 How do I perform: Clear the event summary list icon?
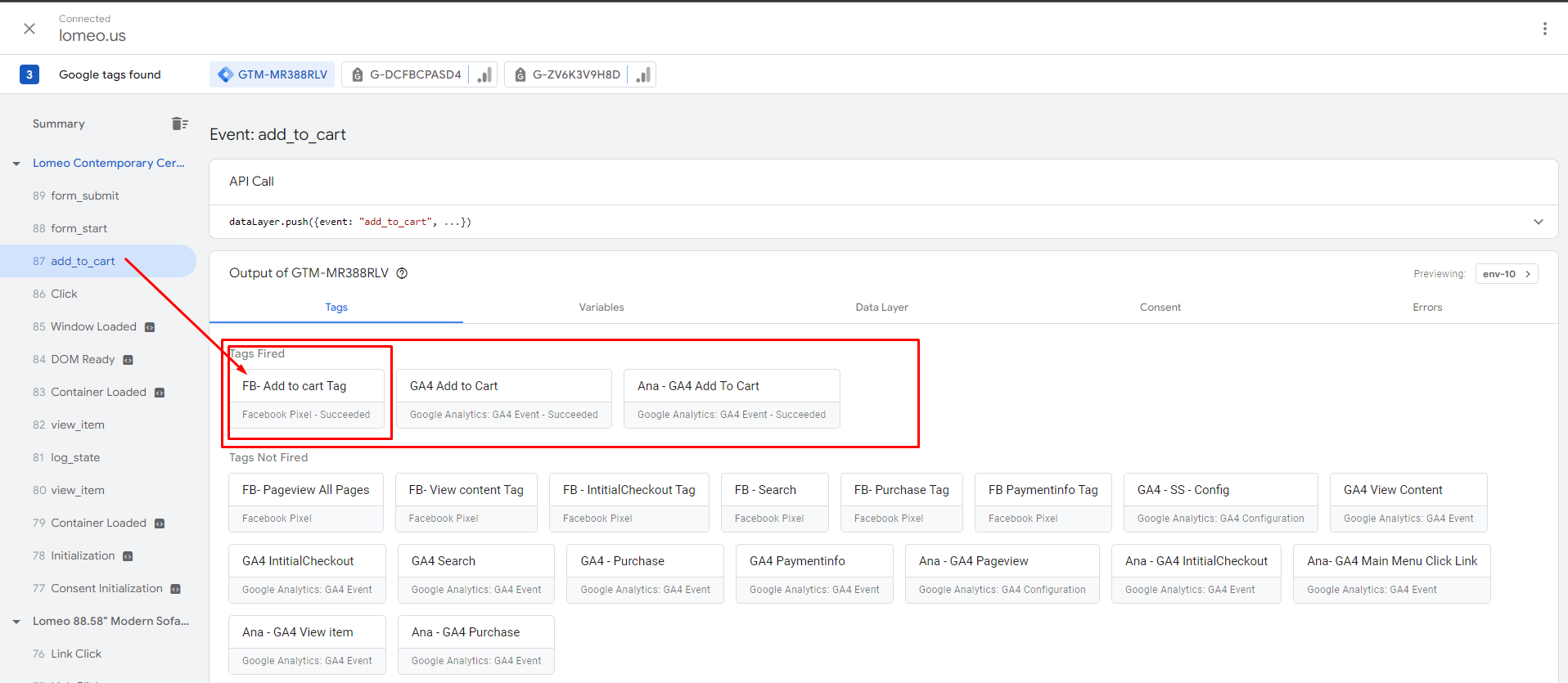[179, 124]
